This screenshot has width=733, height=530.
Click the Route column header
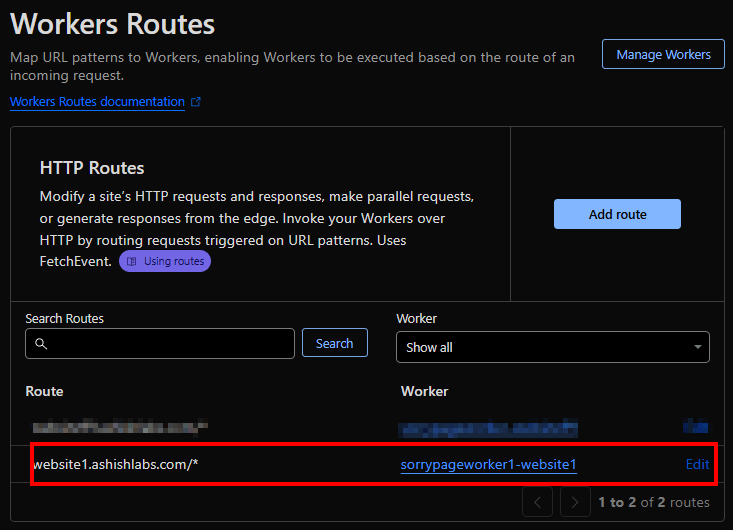(x=44, y=391)
